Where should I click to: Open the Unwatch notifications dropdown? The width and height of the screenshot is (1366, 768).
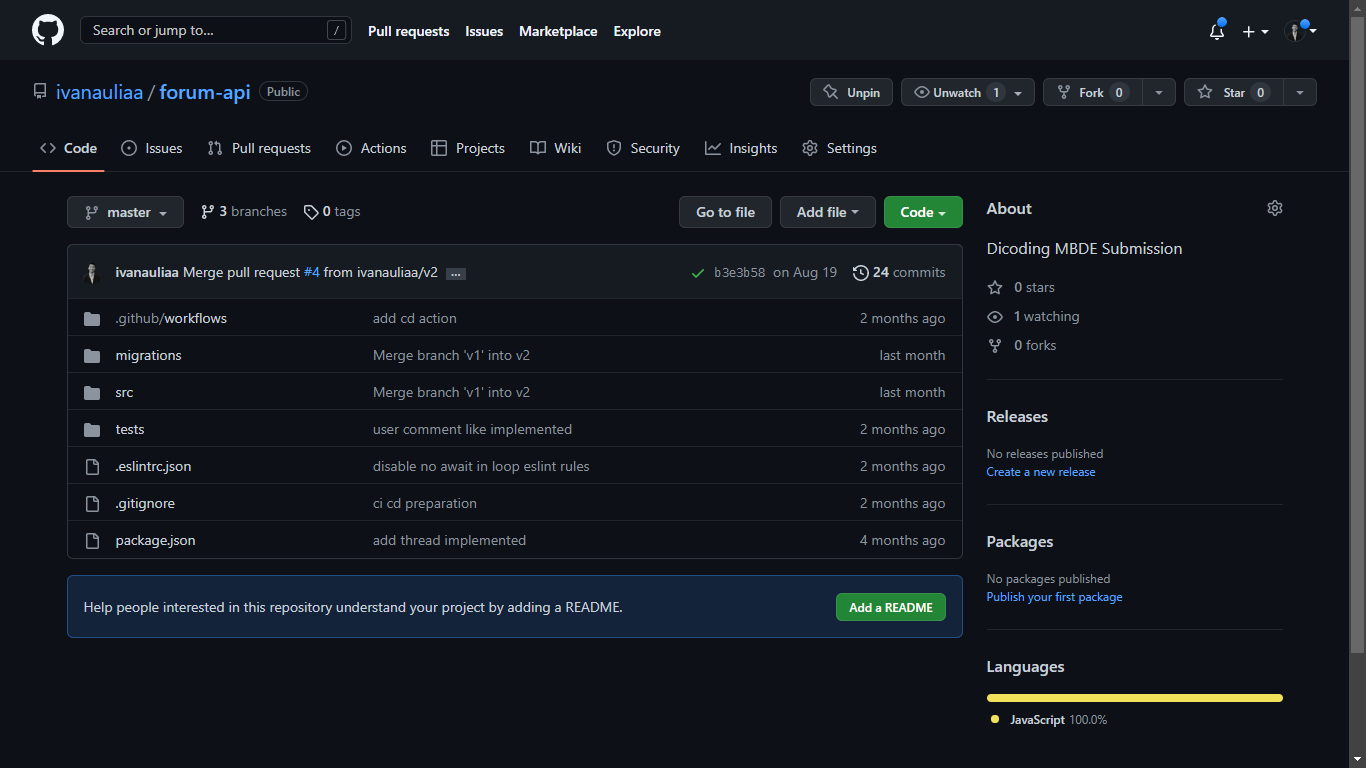click(x=968, y=92)
